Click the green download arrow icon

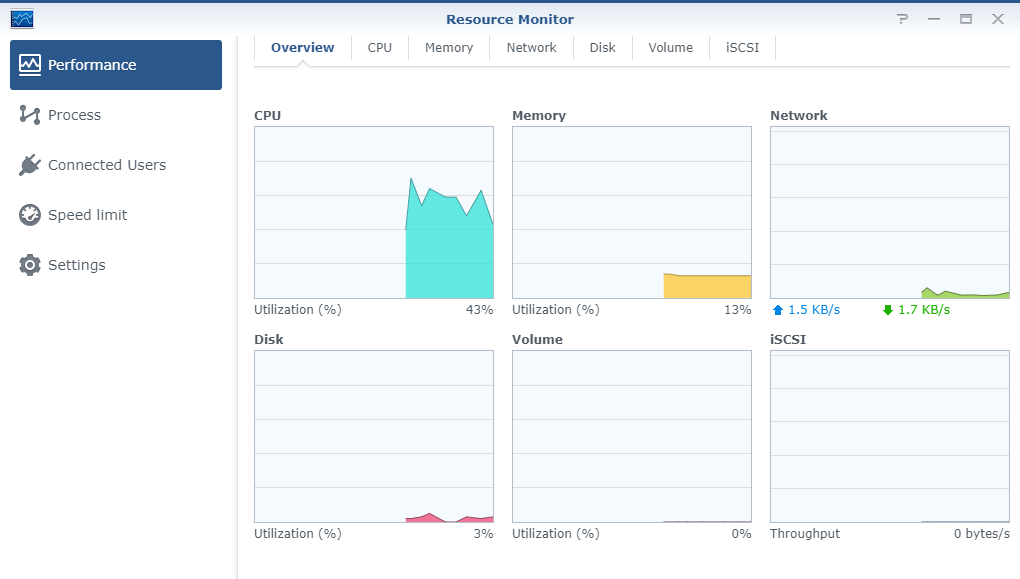887,310
